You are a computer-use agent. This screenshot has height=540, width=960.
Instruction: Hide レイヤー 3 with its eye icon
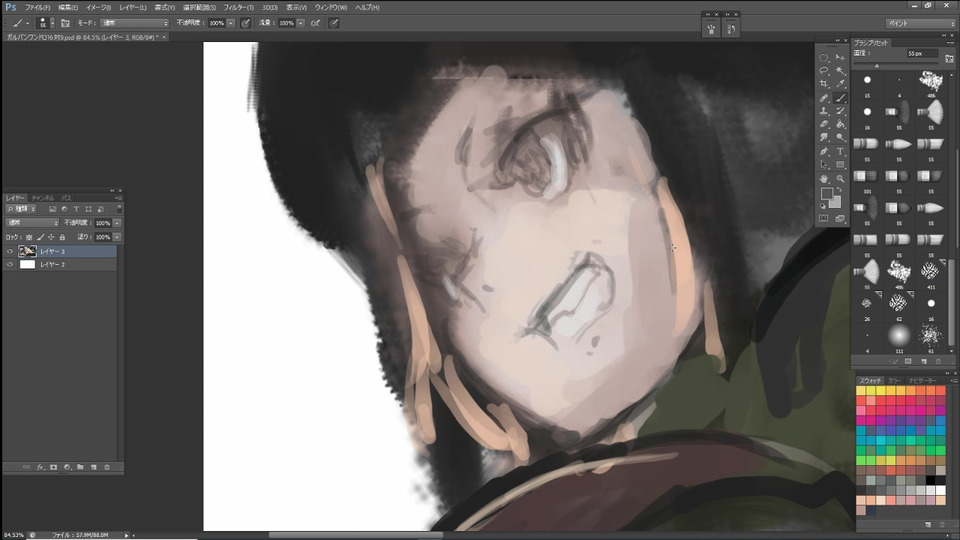click(10, 251)
